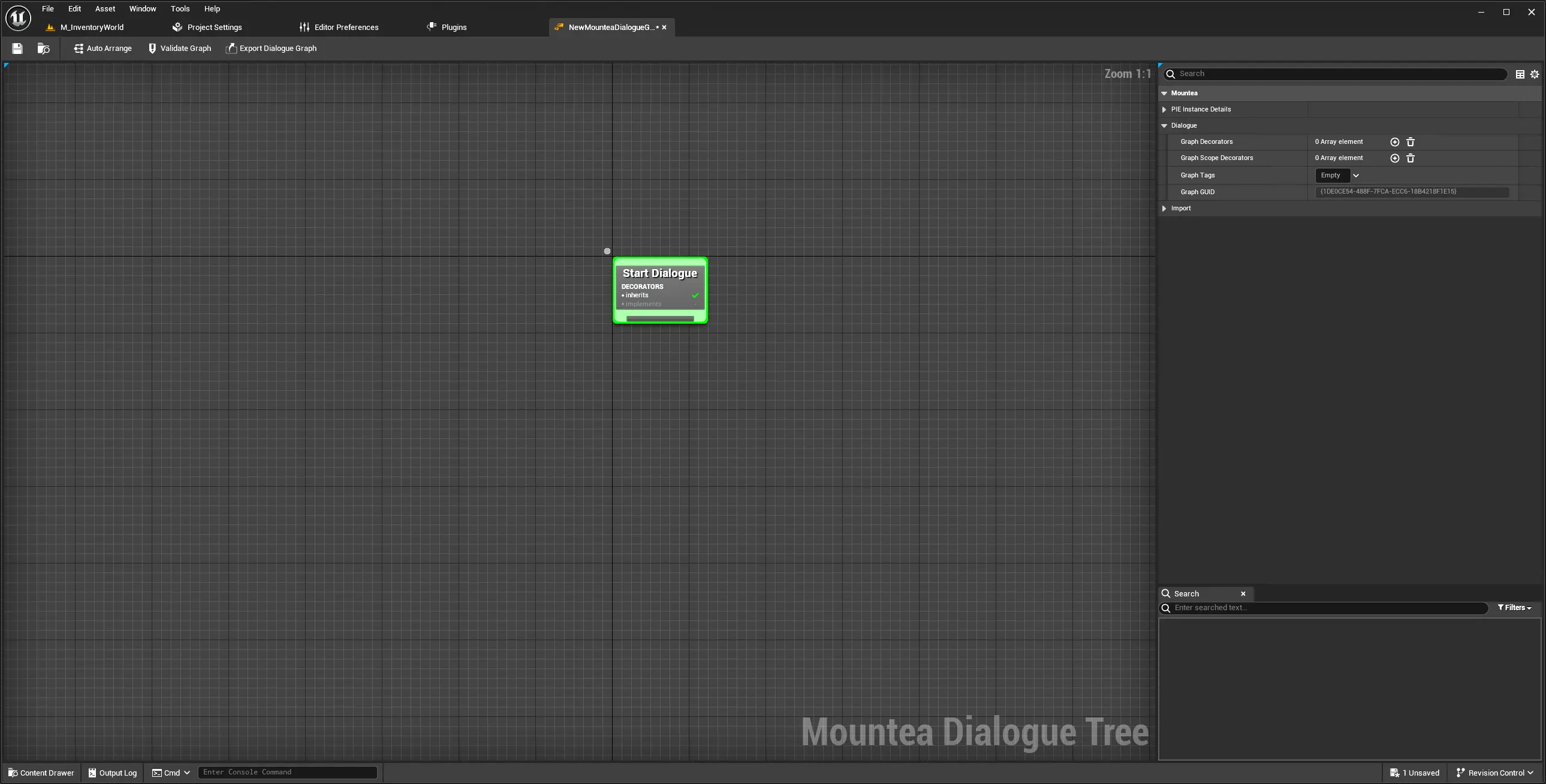The image size is (1546, 784).
Task: Click the Validate Graph button
Action: click(x=179, y=49)
